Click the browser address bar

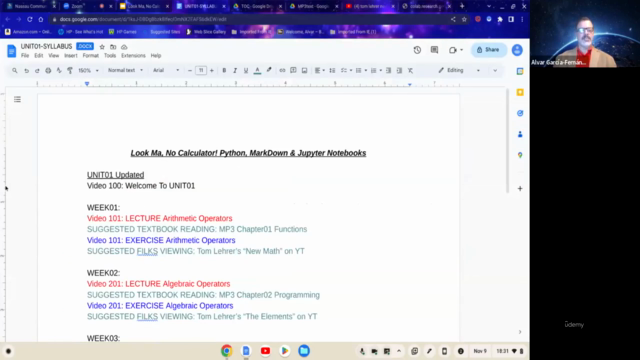[249, 19]
